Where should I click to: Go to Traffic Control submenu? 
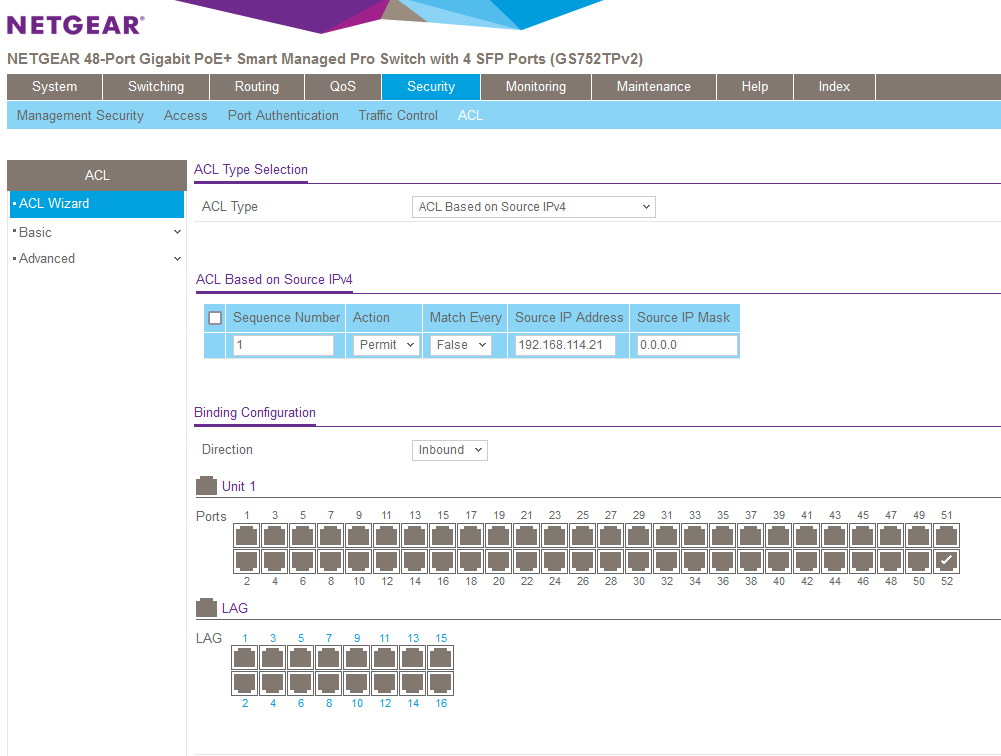[398, 116]
